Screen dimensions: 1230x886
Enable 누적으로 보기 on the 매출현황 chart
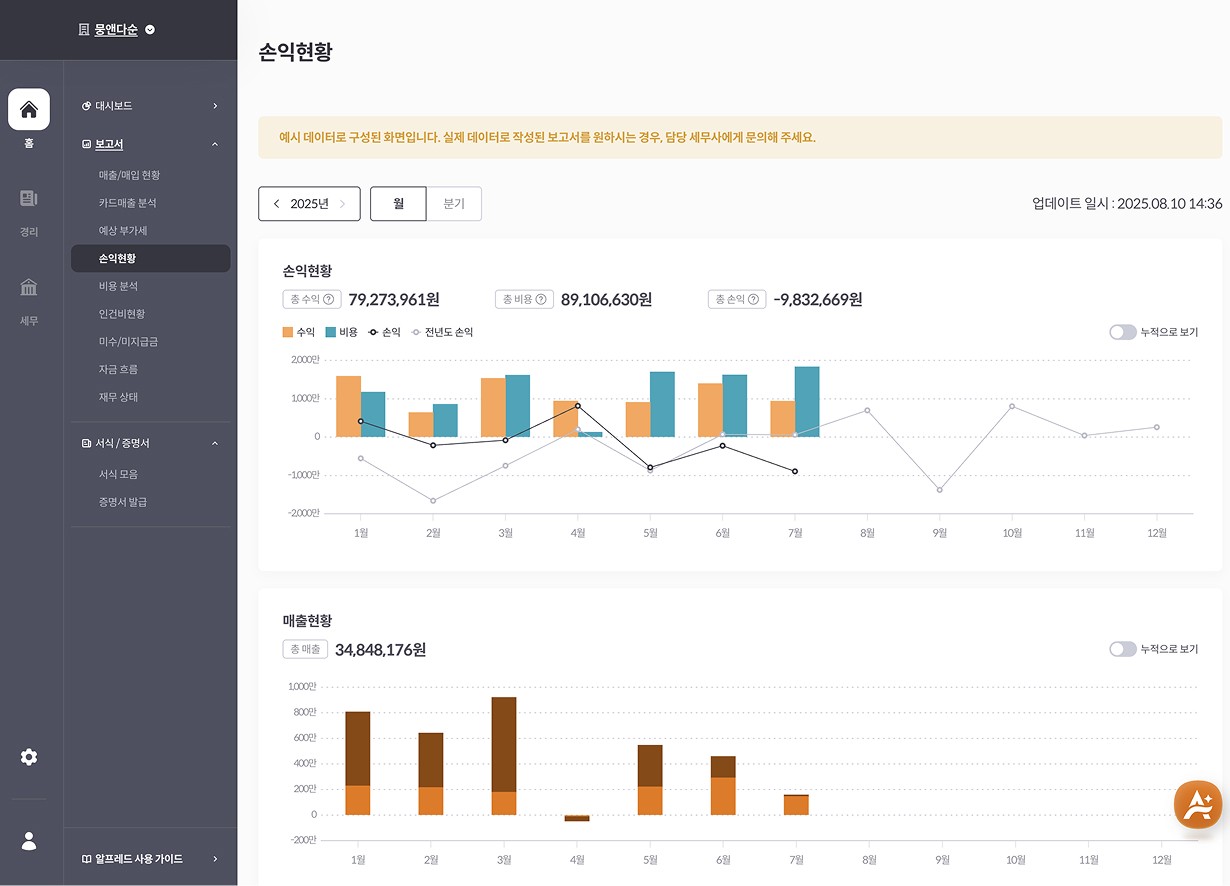1120,648
